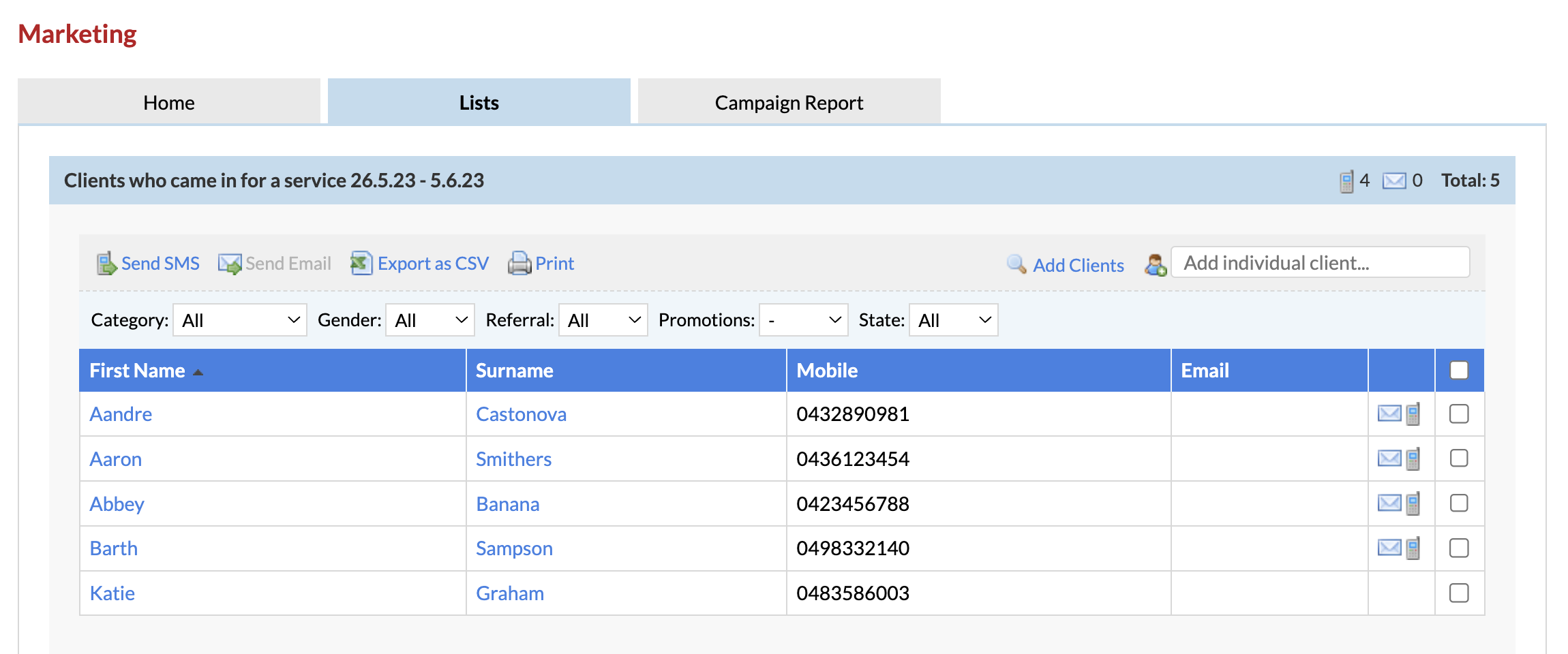
Task: Toggle the select-all checkbox in table header
Action: pos(1459,370)
